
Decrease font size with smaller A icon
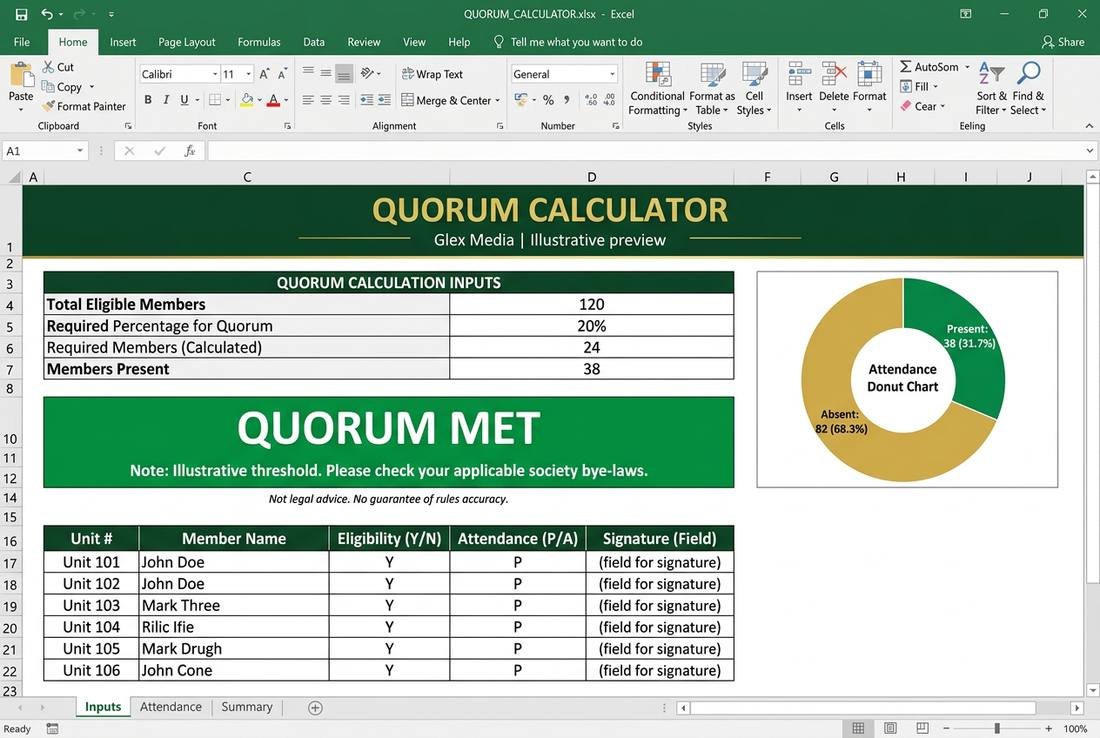[x=282, y=74]
